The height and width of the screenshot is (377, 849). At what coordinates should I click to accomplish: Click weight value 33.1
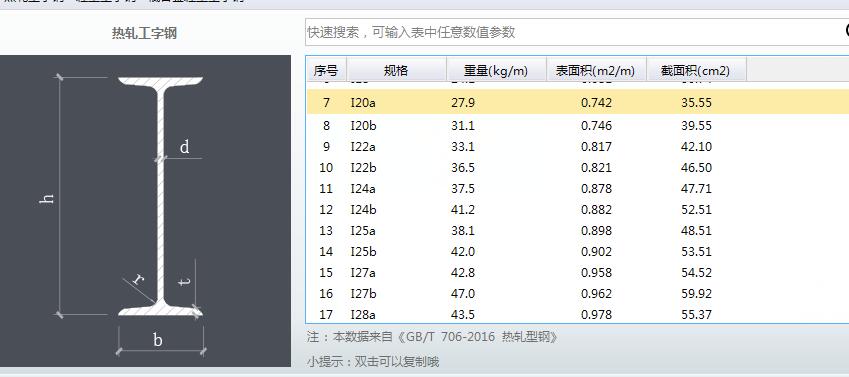(x=463, y=147)
